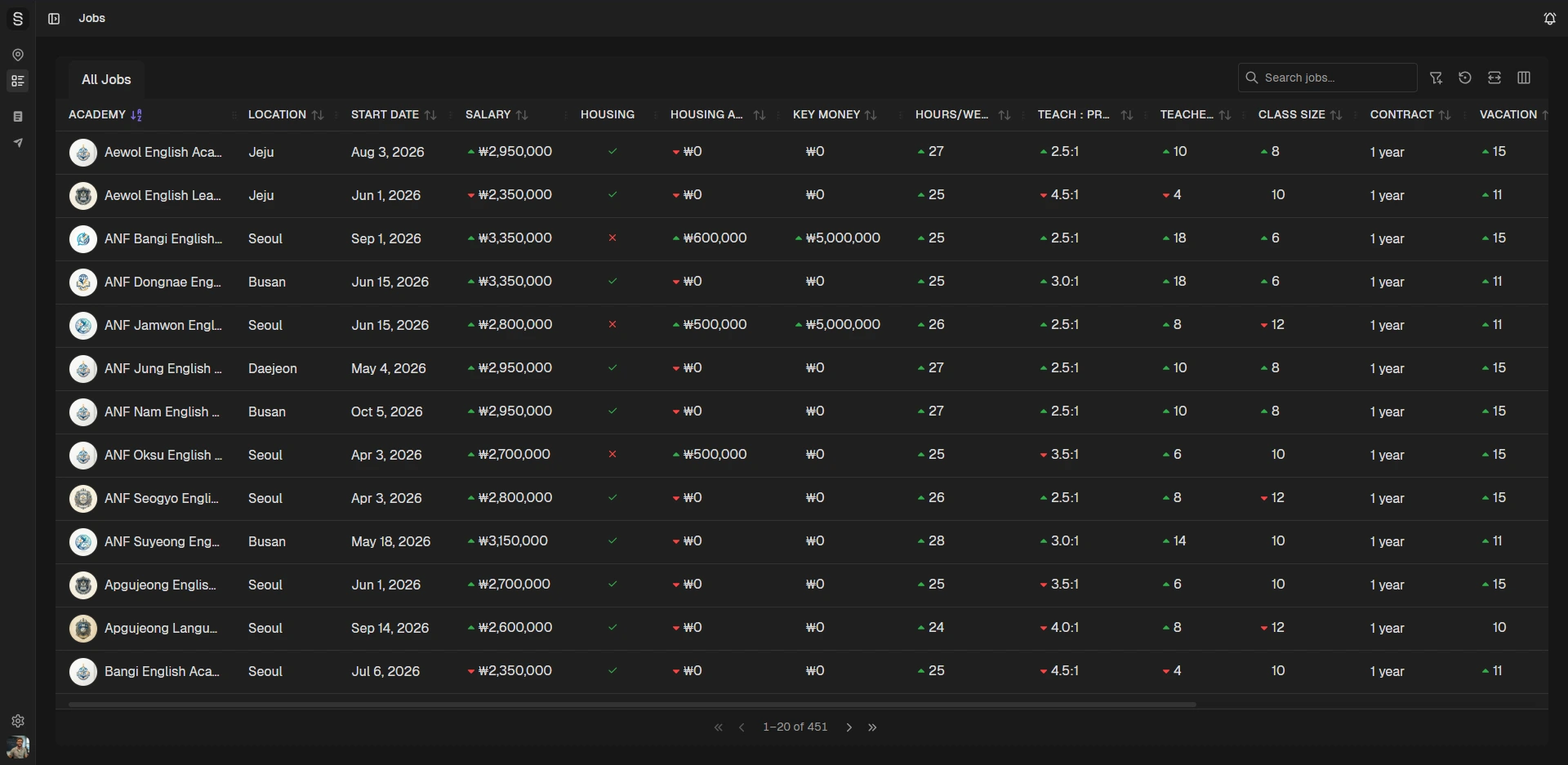The height and width of the screenshot is (765, 1568).
Task: Expand the sidebar panel toggle
Action: tap(54, 18)
